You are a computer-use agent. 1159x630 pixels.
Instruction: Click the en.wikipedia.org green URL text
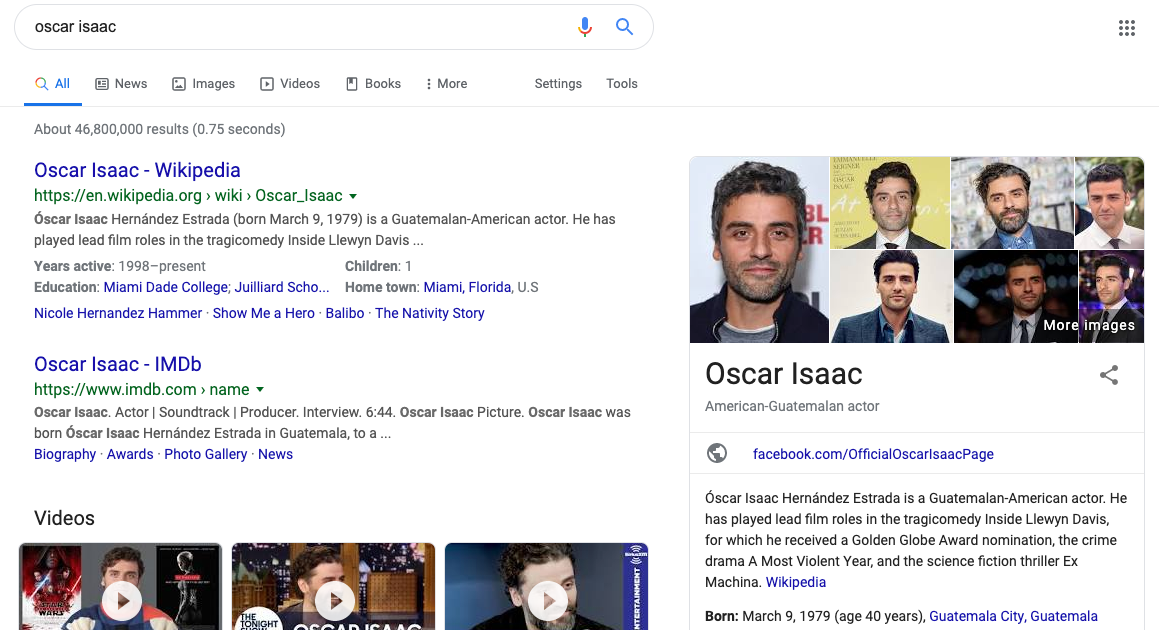[188, 195]
